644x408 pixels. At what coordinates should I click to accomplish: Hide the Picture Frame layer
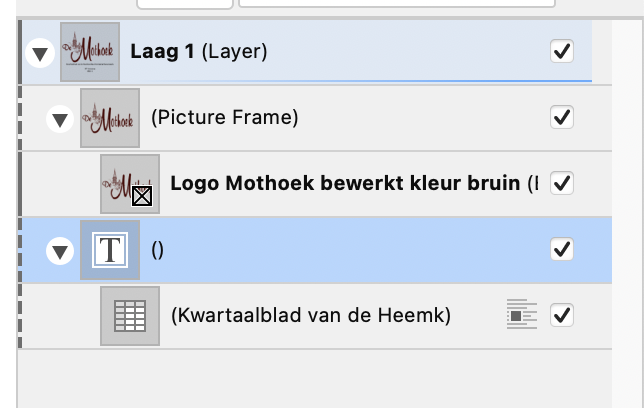click(562, 118)
